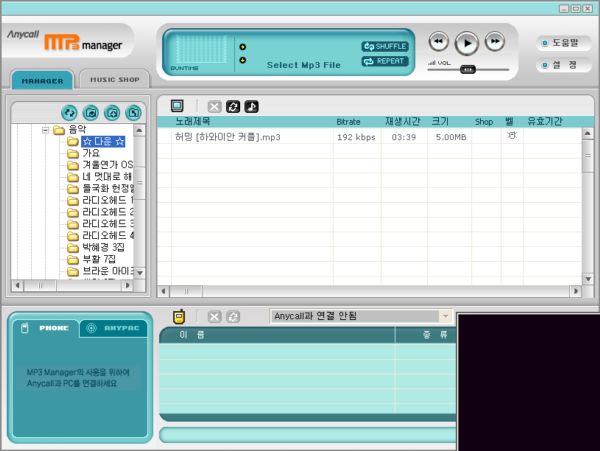Click the black refresh icon in song toolbar
The height and width of the screenshot is (451, 600).
(233, 106)
